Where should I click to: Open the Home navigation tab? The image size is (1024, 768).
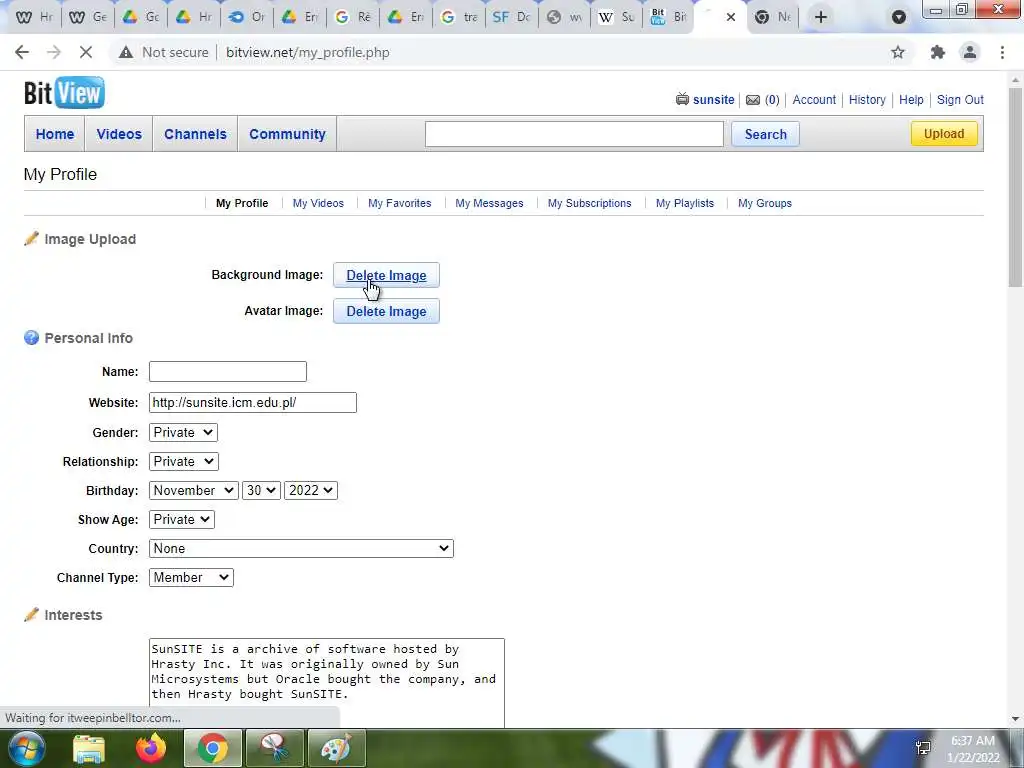click(x=55, y=134)
